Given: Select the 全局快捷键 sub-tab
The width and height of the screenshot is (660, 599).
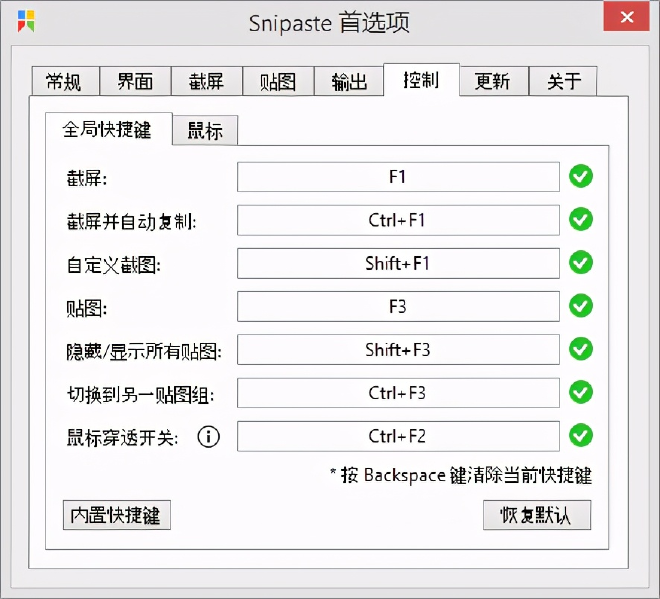Looking at the screenshot, I should (x=109, y=129).
